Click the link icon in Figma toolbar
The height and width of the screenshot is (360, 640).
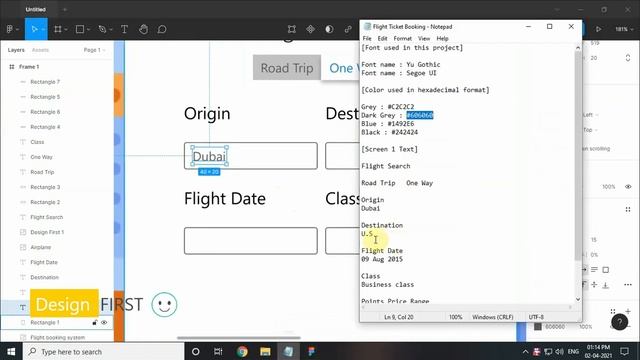coord(348,29)
